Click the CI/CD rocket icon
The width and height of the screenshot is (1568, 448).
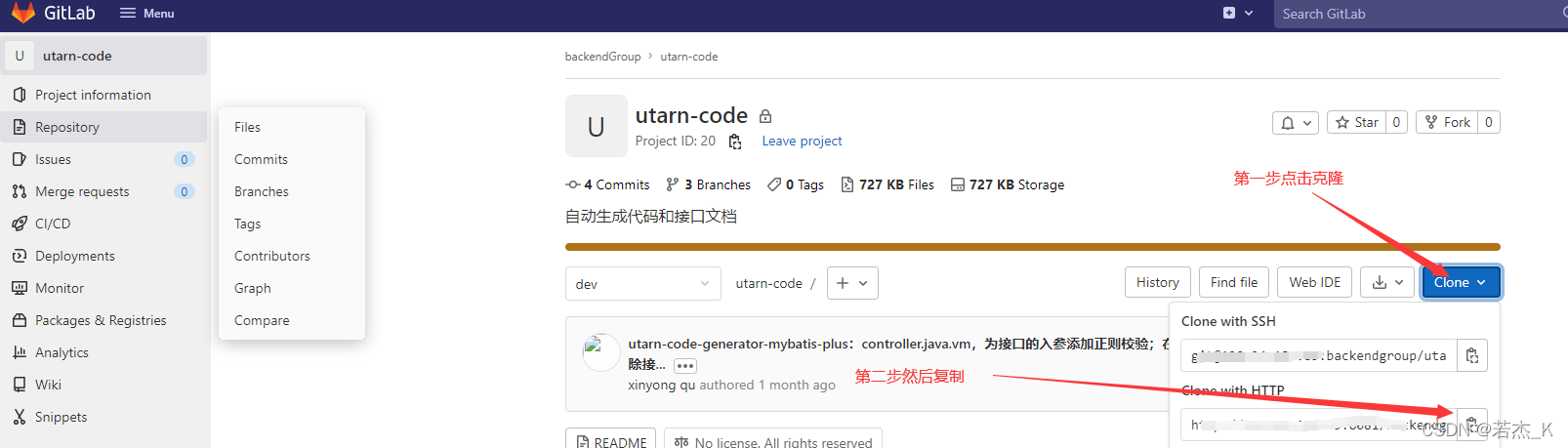(20, 224)
